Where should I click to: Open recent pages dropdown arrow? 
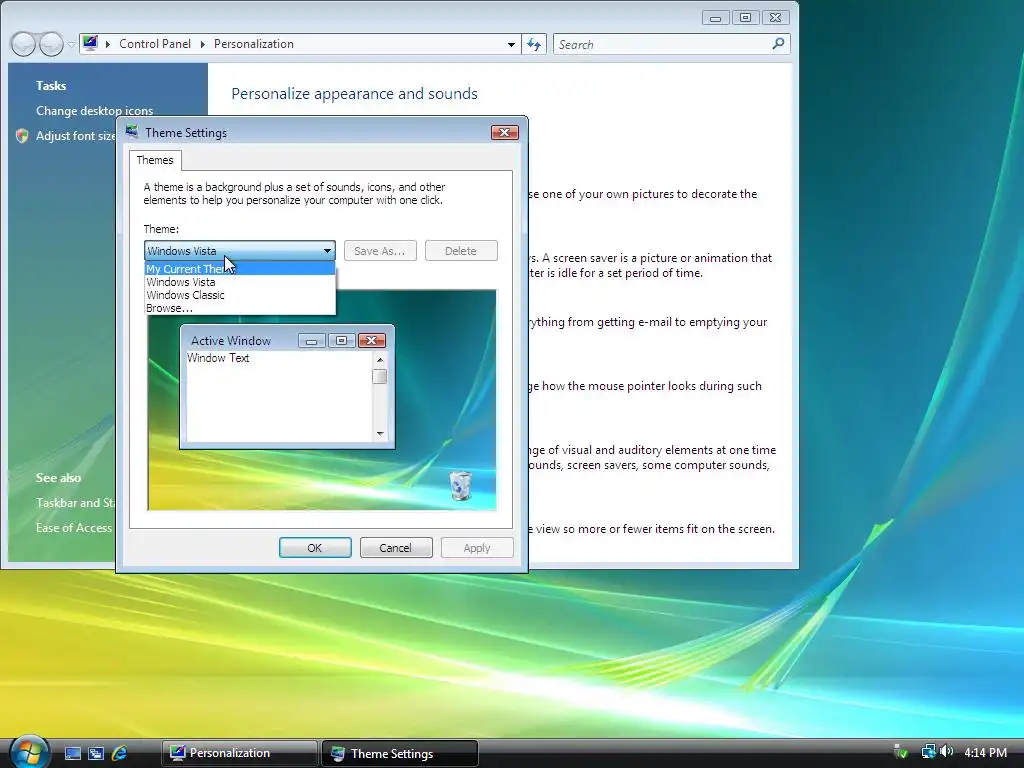click(x=71, y=44)
